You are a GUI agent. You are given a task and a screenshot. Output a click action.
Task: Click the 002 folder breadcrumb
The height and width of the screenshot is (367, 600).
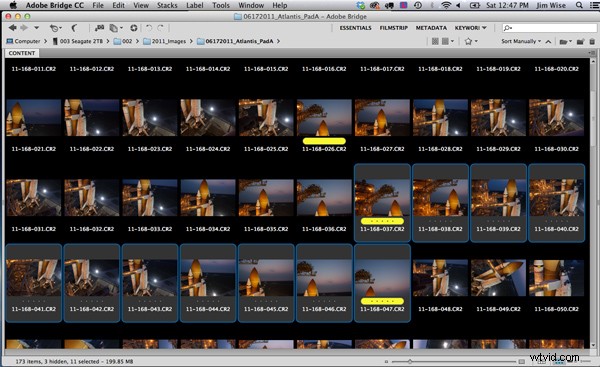pos(123,41)
